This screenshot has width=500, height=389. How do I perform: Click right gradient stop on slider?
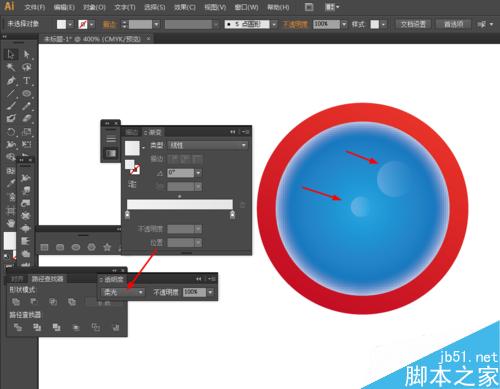[x=232, y=215]
